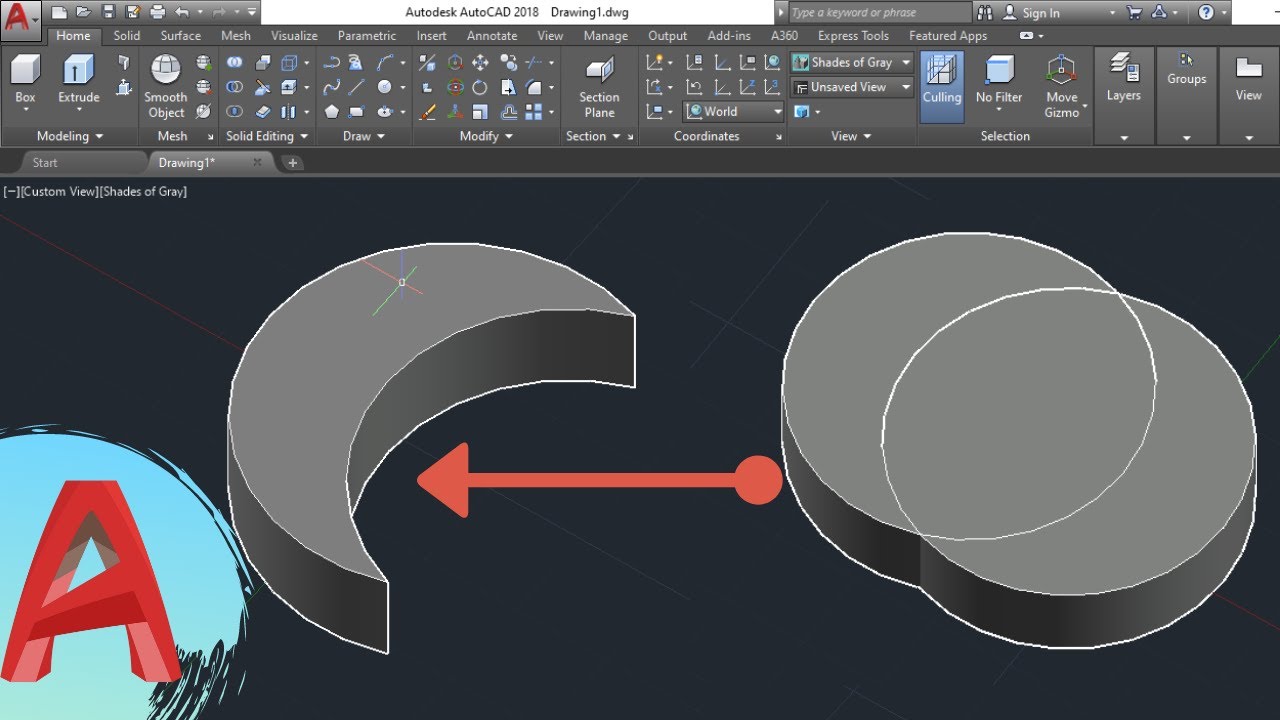Click the Save icon in quick access toolbar
Screen dimensions: 1280x720
(x=108, y=13)
